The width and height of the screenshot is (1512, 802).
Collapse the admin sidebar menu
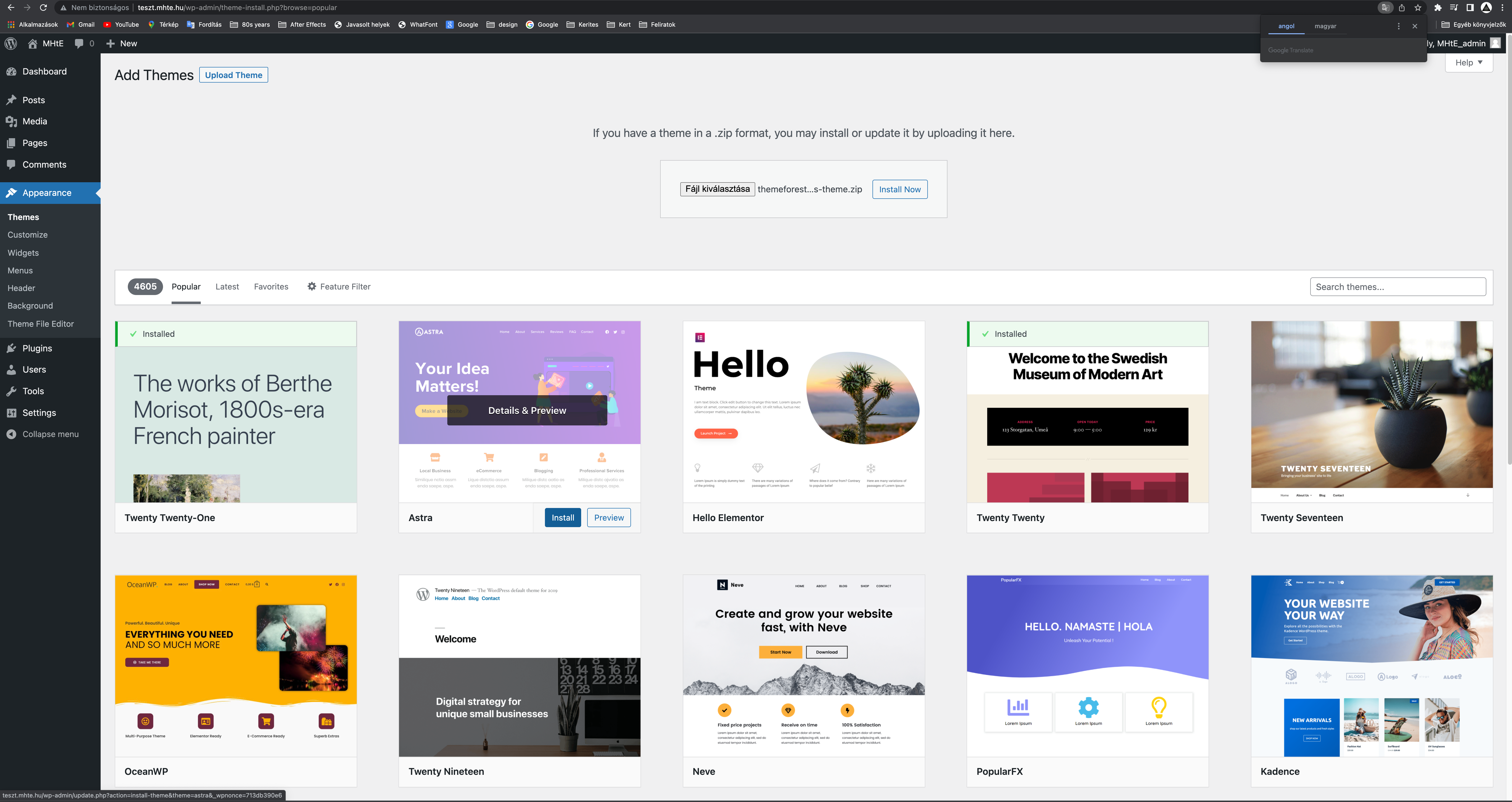point(51,434)
